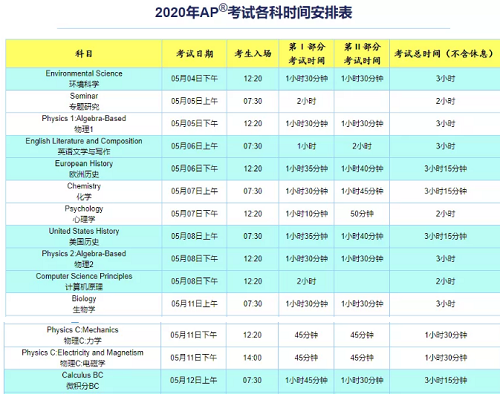Select the 科目 column header
This screenshot has width=500, height=394.
click(84, 54)
